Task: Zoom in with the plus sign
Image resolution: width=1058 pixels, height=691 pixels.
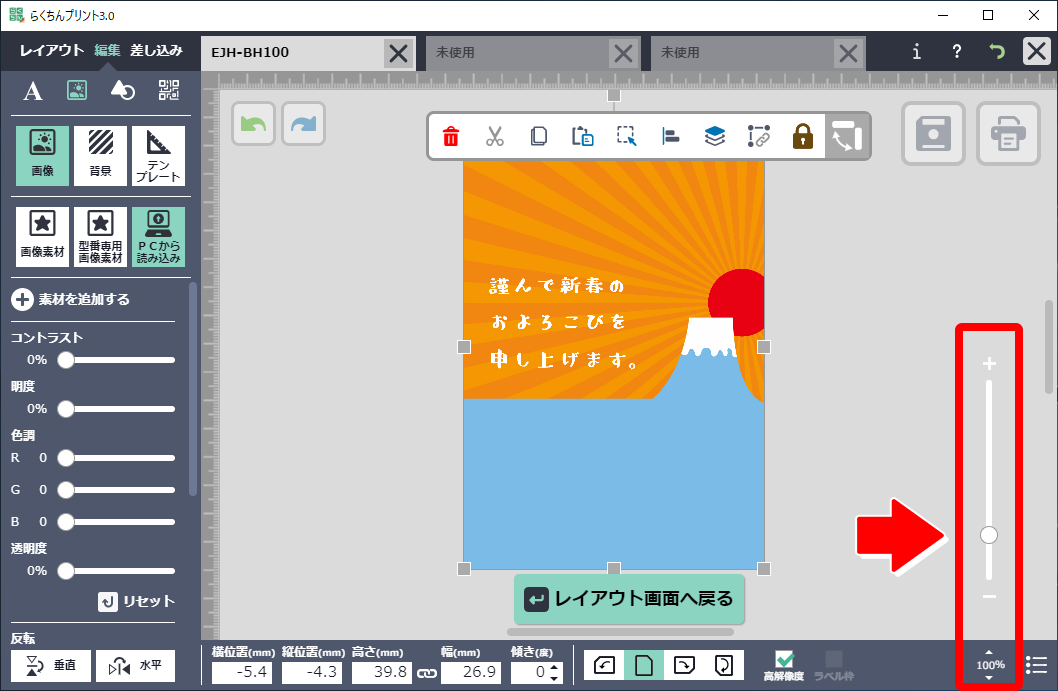Action: pyautogui.click(x=989, y=364)
